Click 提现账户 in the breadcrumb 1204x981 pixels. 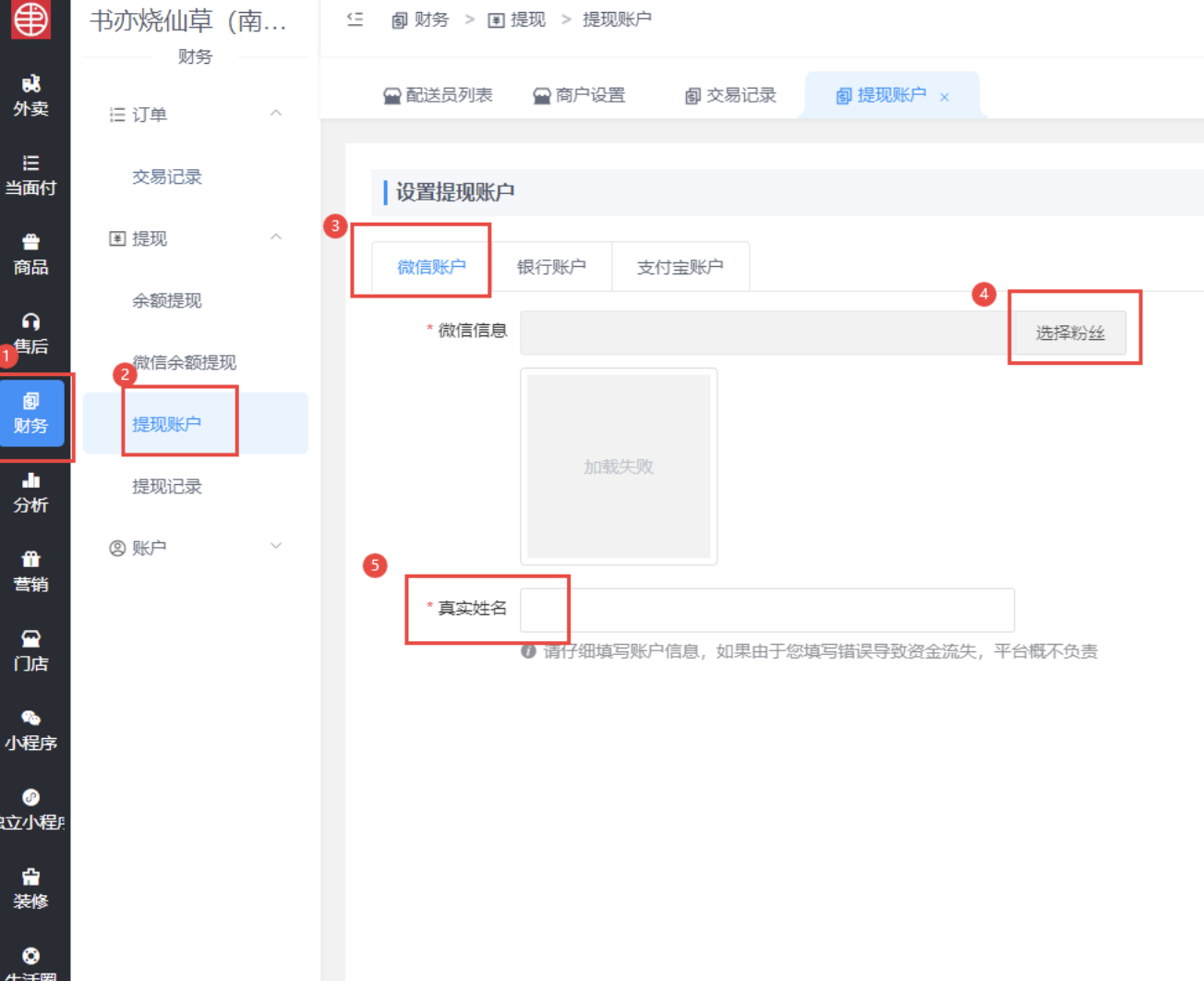click(x=617, y=19)
